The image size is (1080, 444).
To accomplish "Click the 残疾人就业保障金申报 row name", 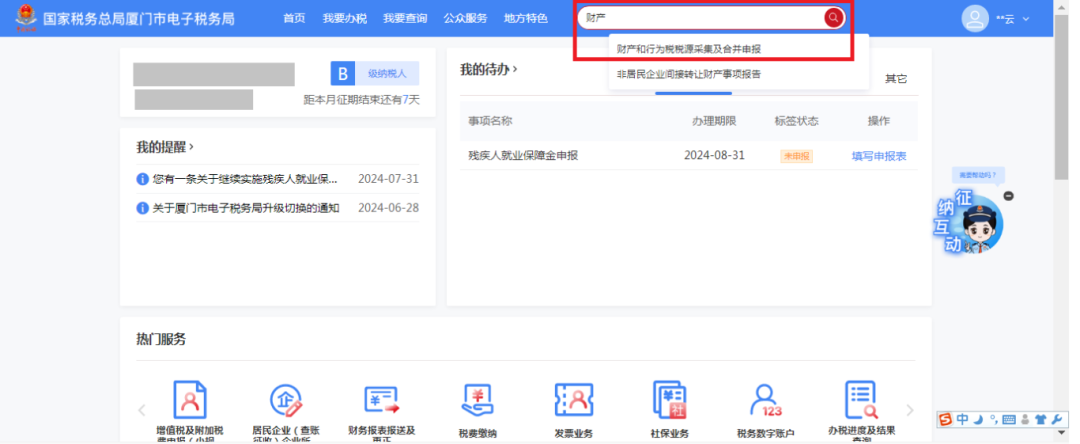I will (523, 156).
